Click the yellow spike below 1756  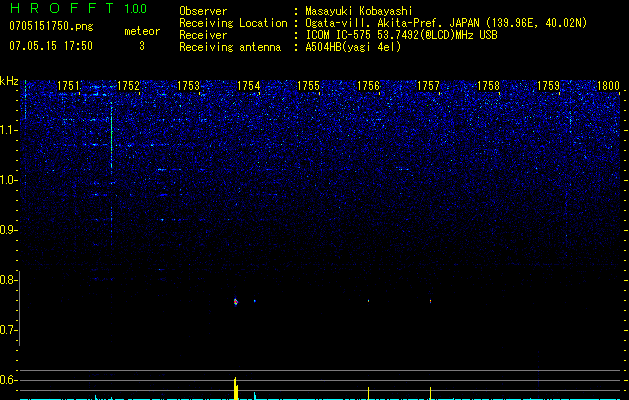click(x=368, y=393)
